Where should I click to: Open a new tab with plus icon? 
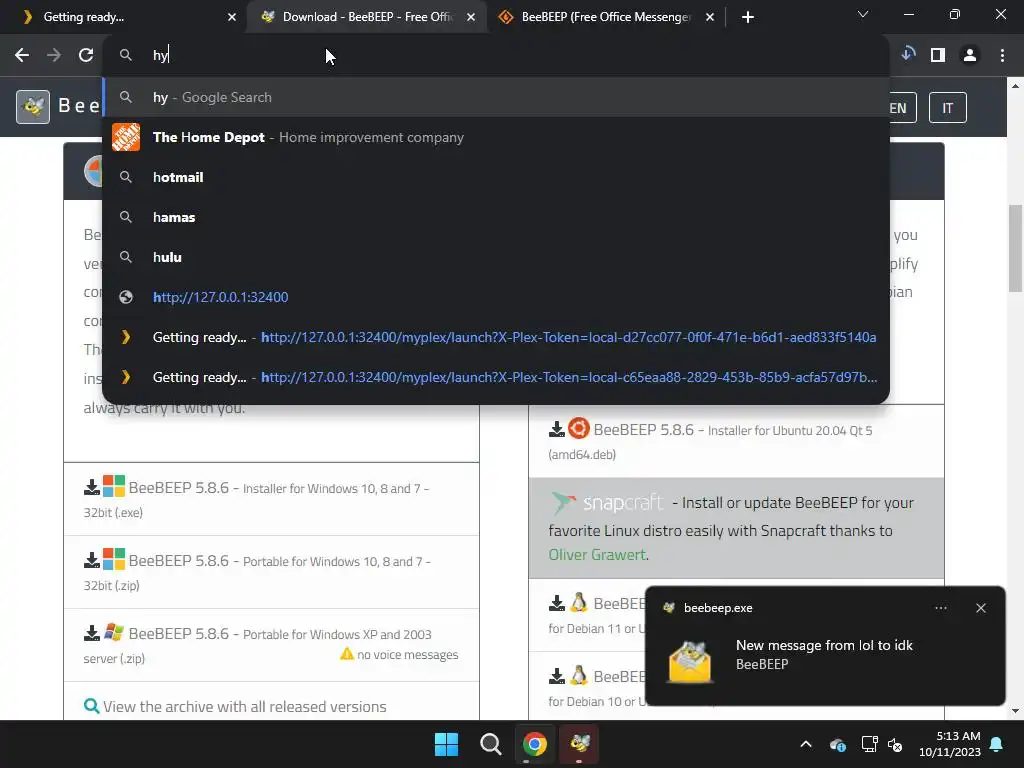[x=748, y=17]
